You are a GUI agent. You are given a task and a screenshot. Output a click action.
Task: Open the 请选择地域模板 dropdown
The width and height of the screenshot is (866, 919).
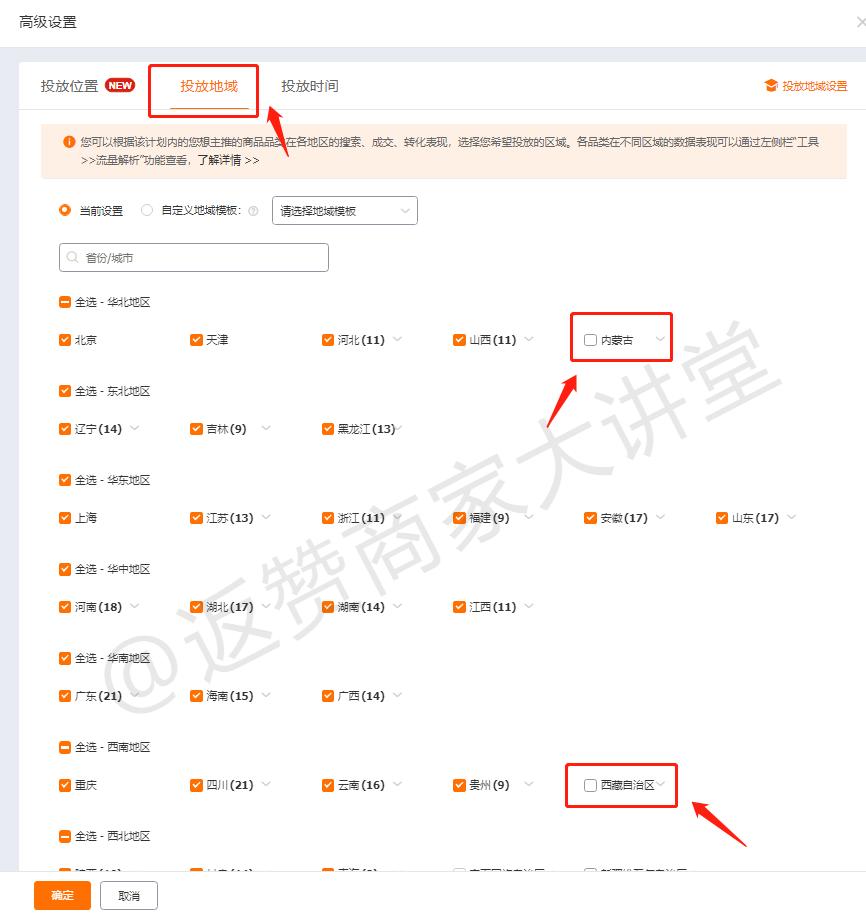pyautogui.click(x=345, y=210)
